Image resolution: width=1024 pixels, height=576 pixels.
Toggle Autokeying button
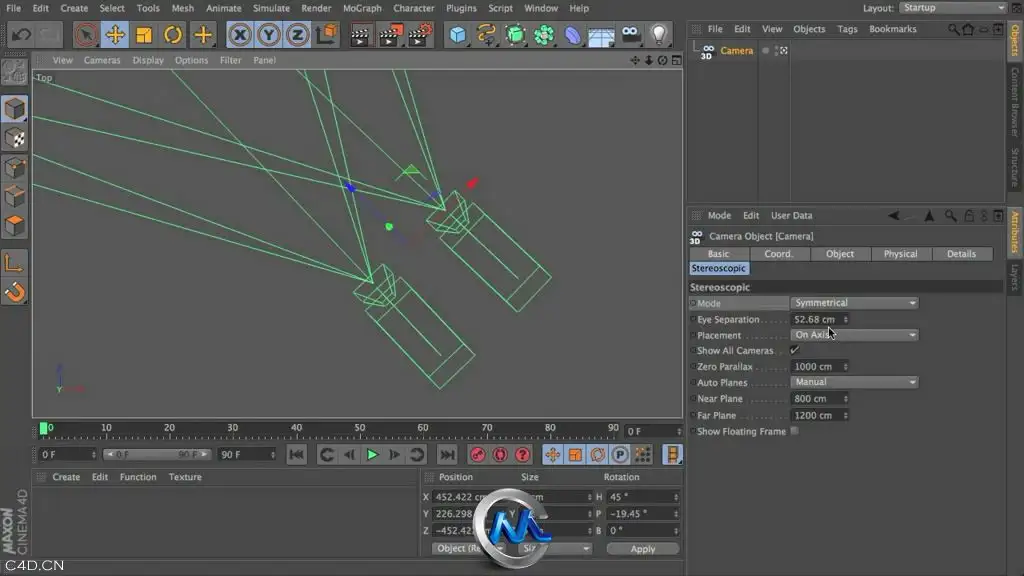pos(500,455)
